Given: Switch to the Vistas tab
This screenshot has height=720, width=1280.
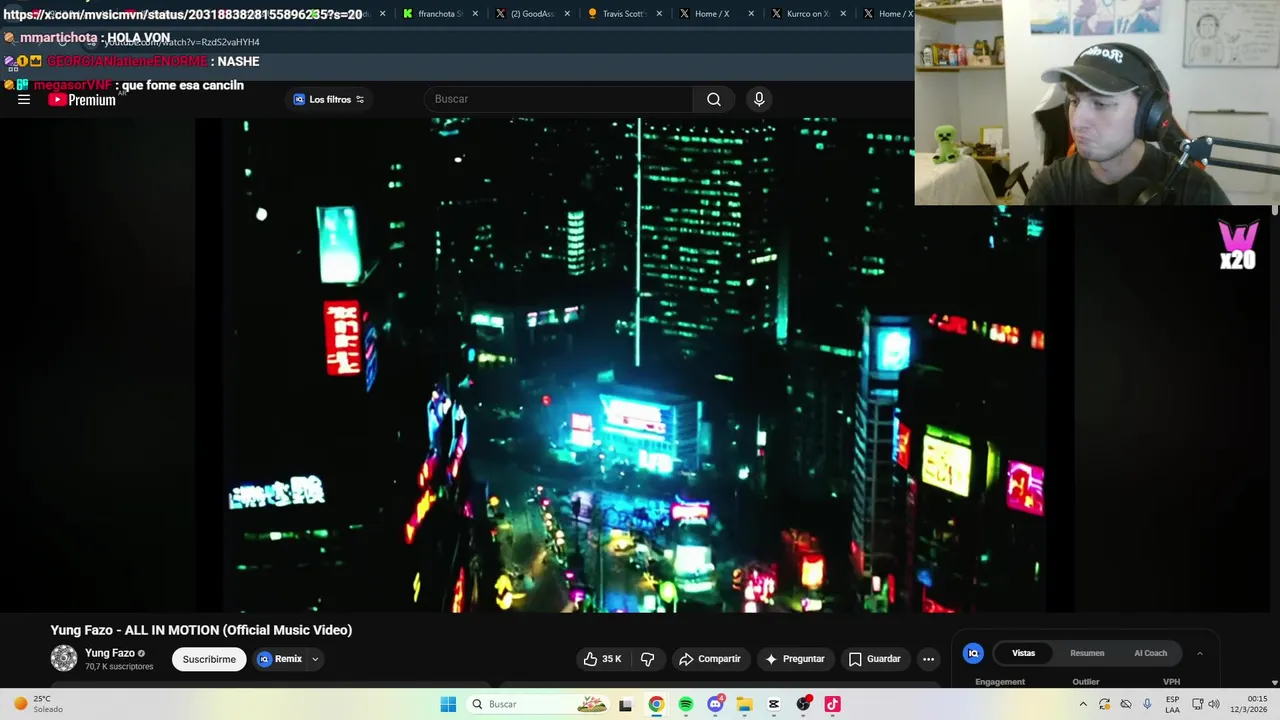Looking at the screenshot, I should pos(1024,653).
